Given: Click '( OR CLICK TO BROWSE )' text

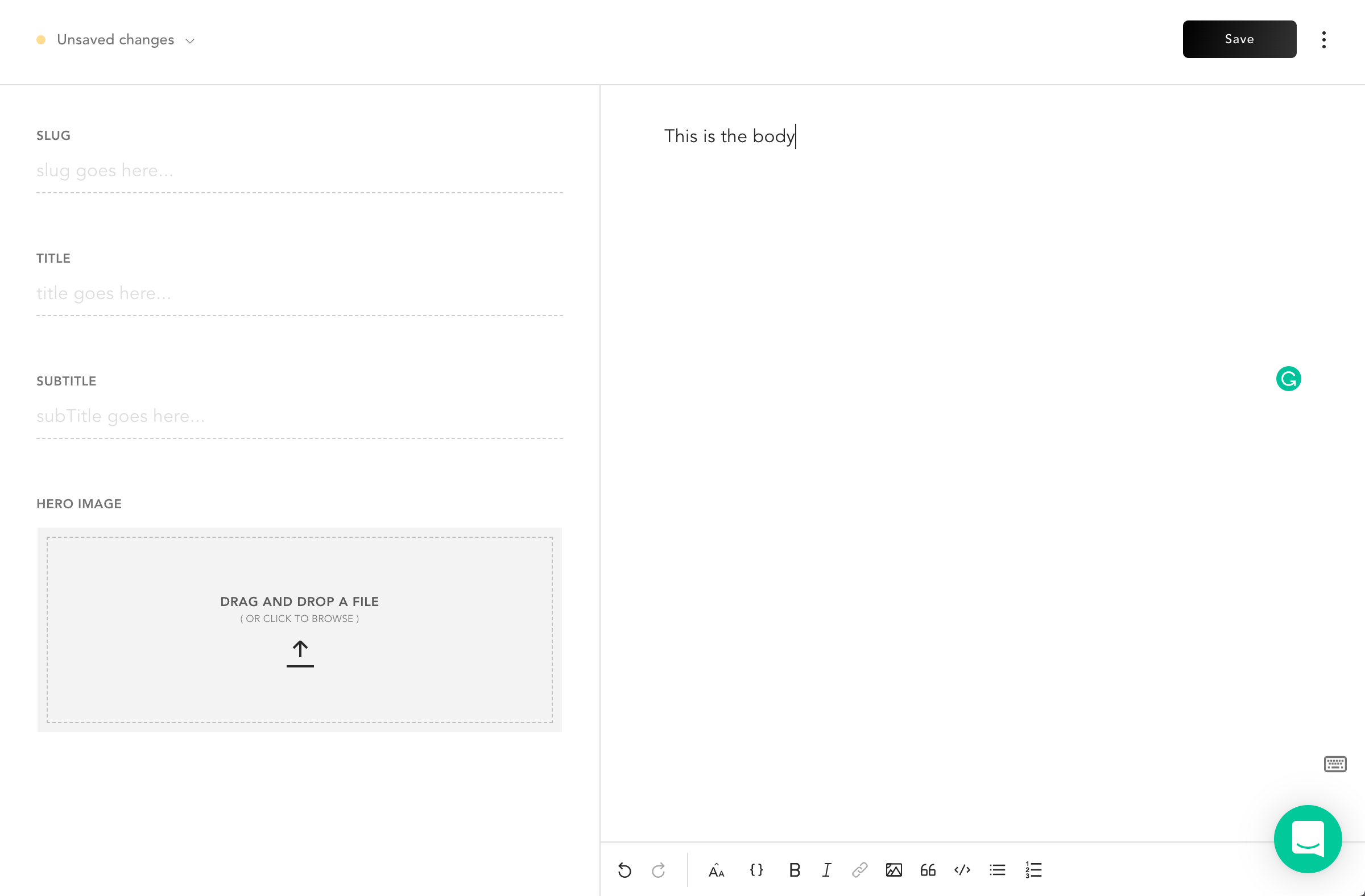Looking at the screenshot, I should tap(299, 619).
